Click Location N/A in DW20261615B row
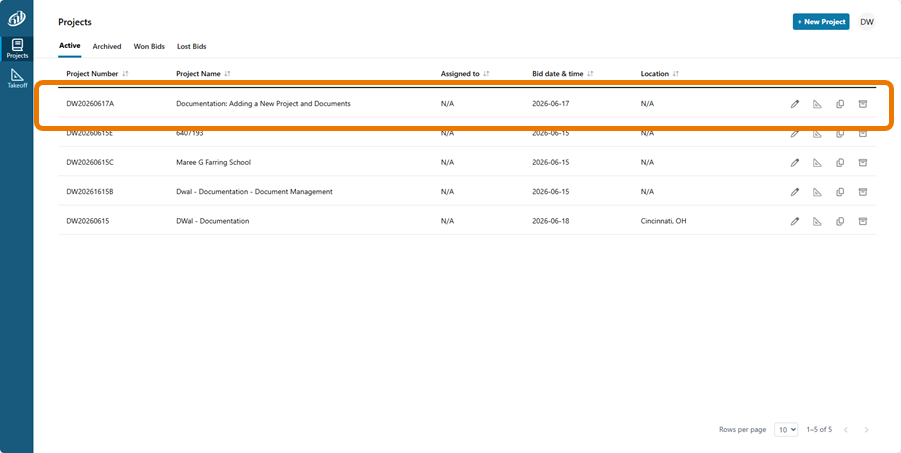 coord(647,191)
